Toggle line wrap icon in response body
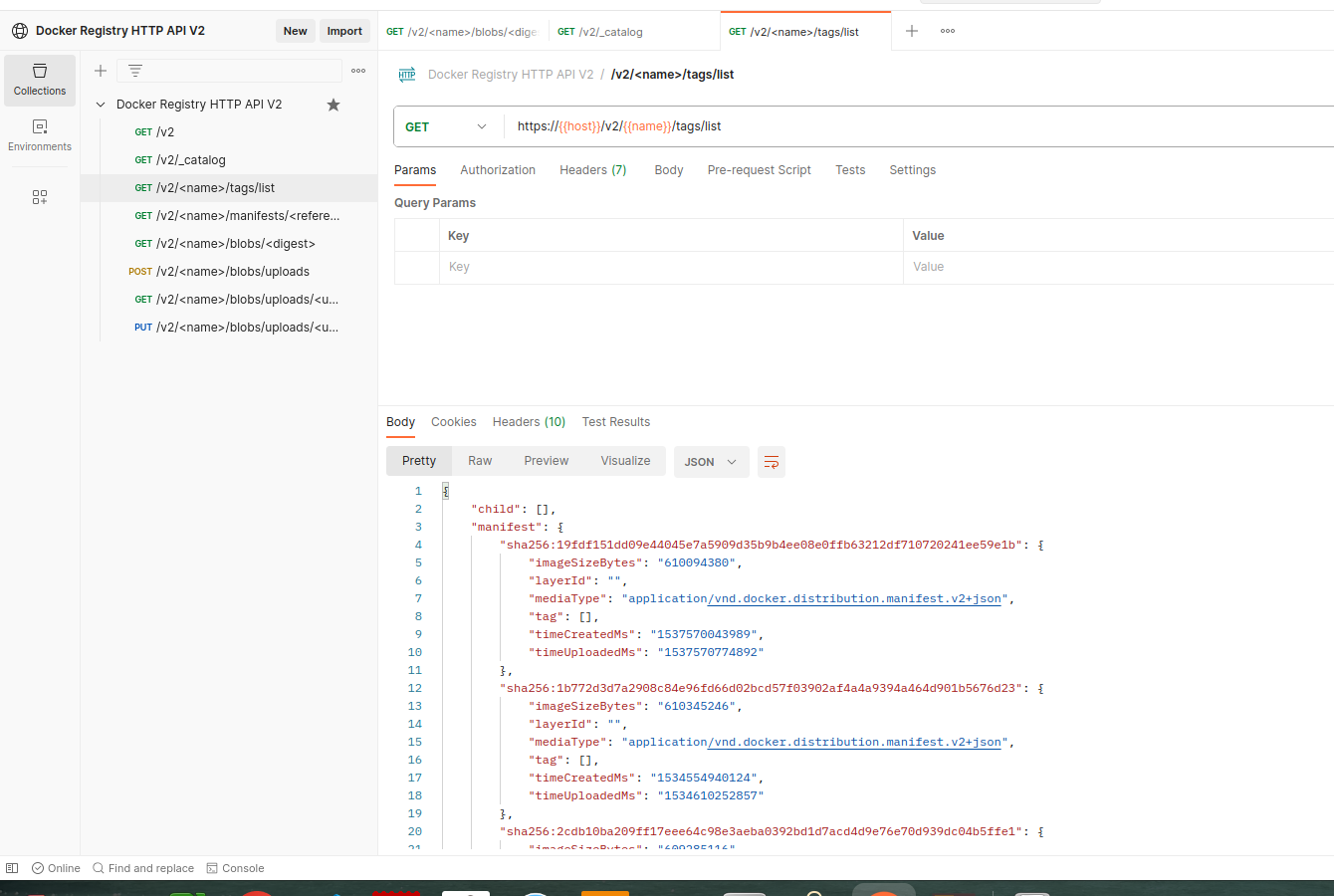1334x896 pixels. pos(771,462)
